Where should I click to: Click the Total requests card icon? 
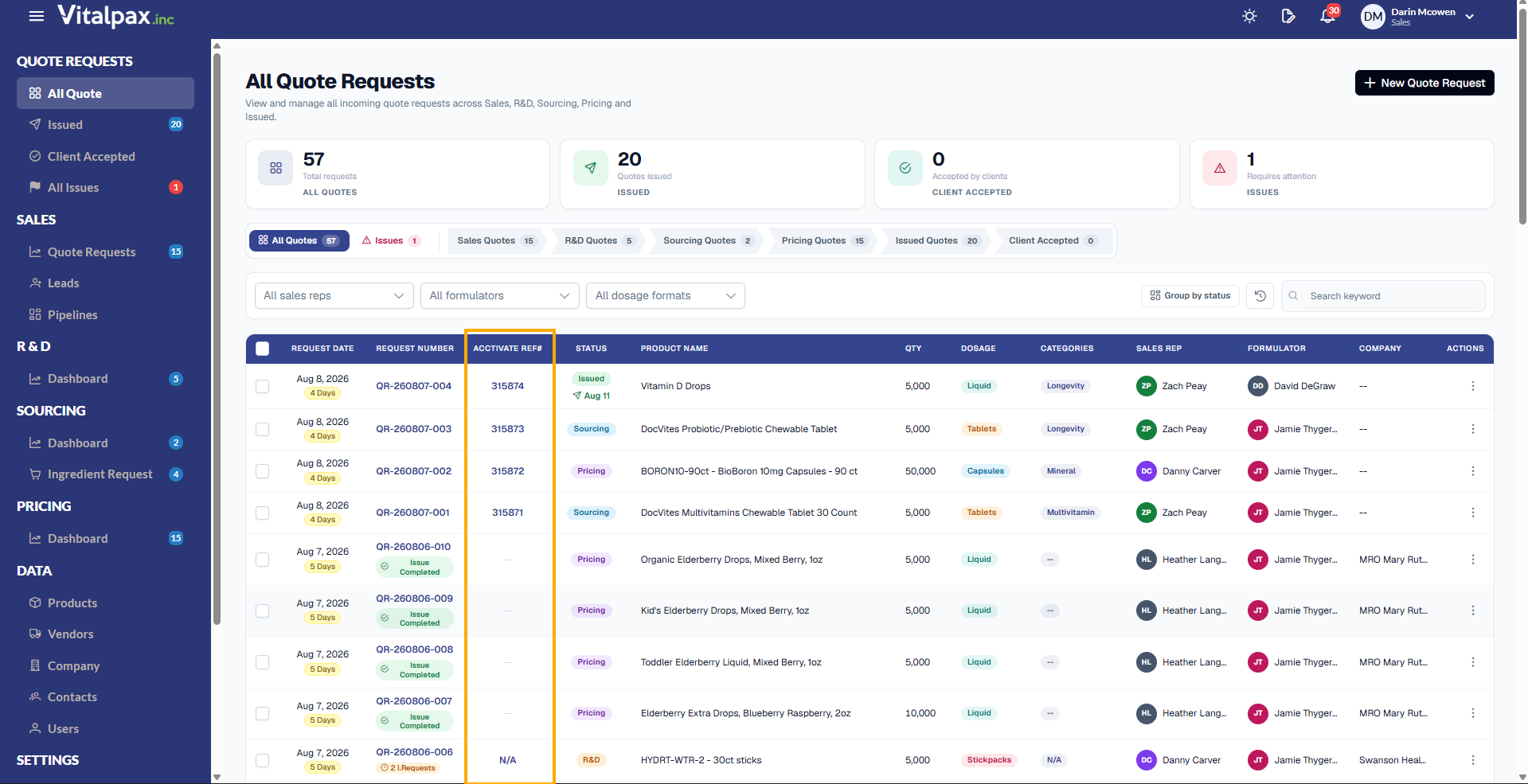pyautogui.click(x=276, y=168)
